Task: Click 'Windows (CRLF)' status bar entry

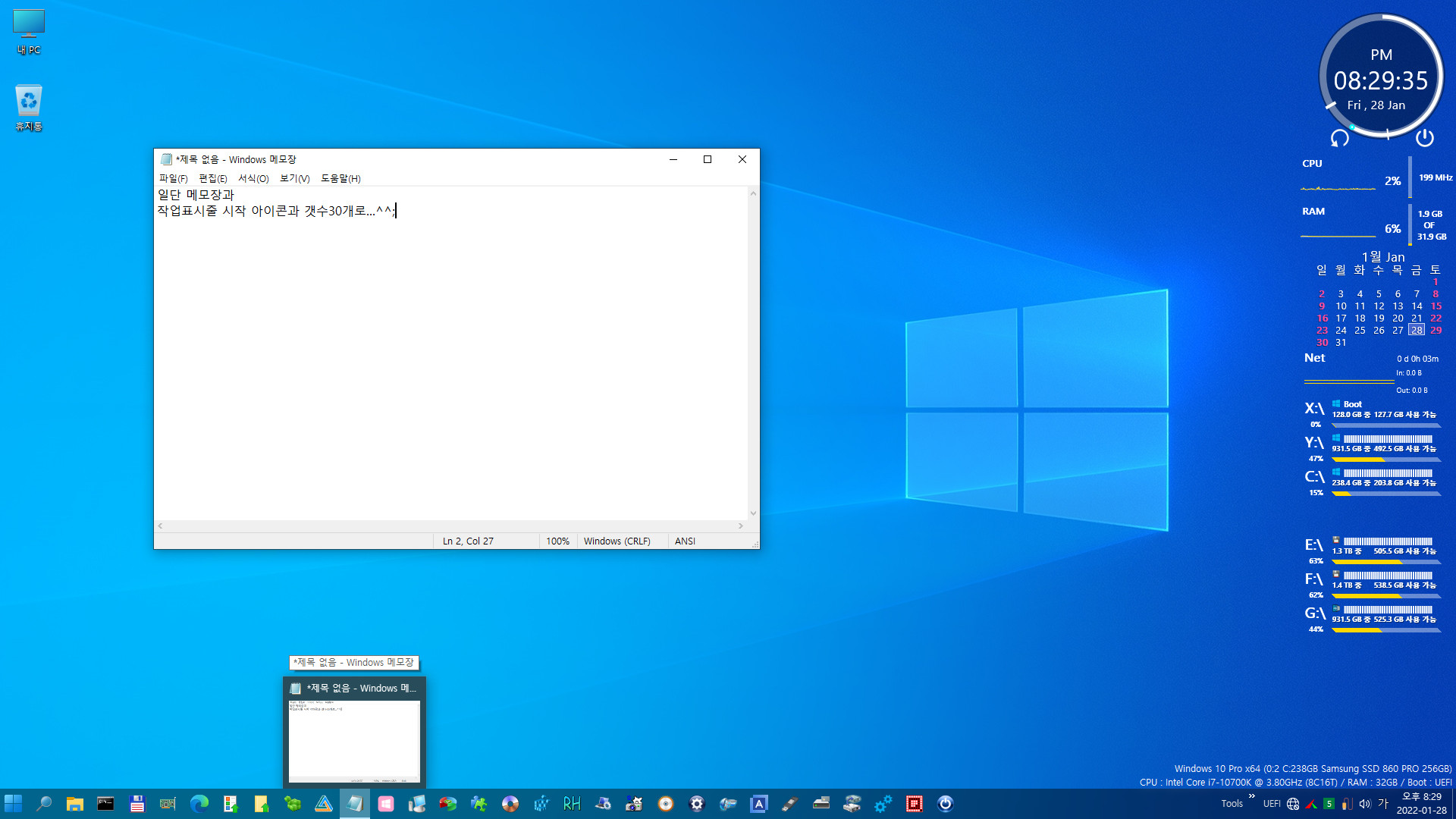Action: pyautogui.click(x=617, y=541)
